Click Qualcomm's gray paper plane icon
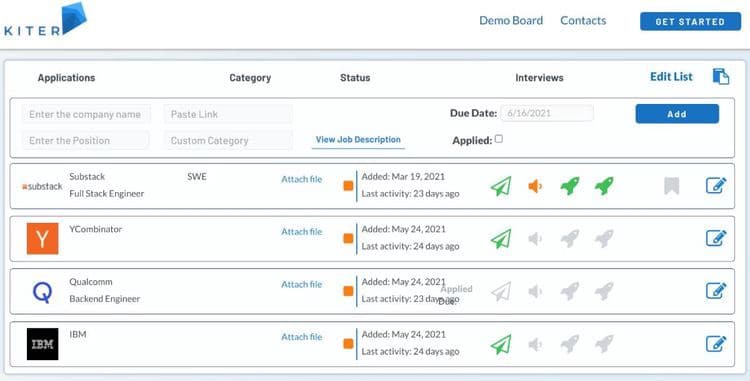Image resolution: width=750 pixels, height=381 pixels. (x=501, y=291)
